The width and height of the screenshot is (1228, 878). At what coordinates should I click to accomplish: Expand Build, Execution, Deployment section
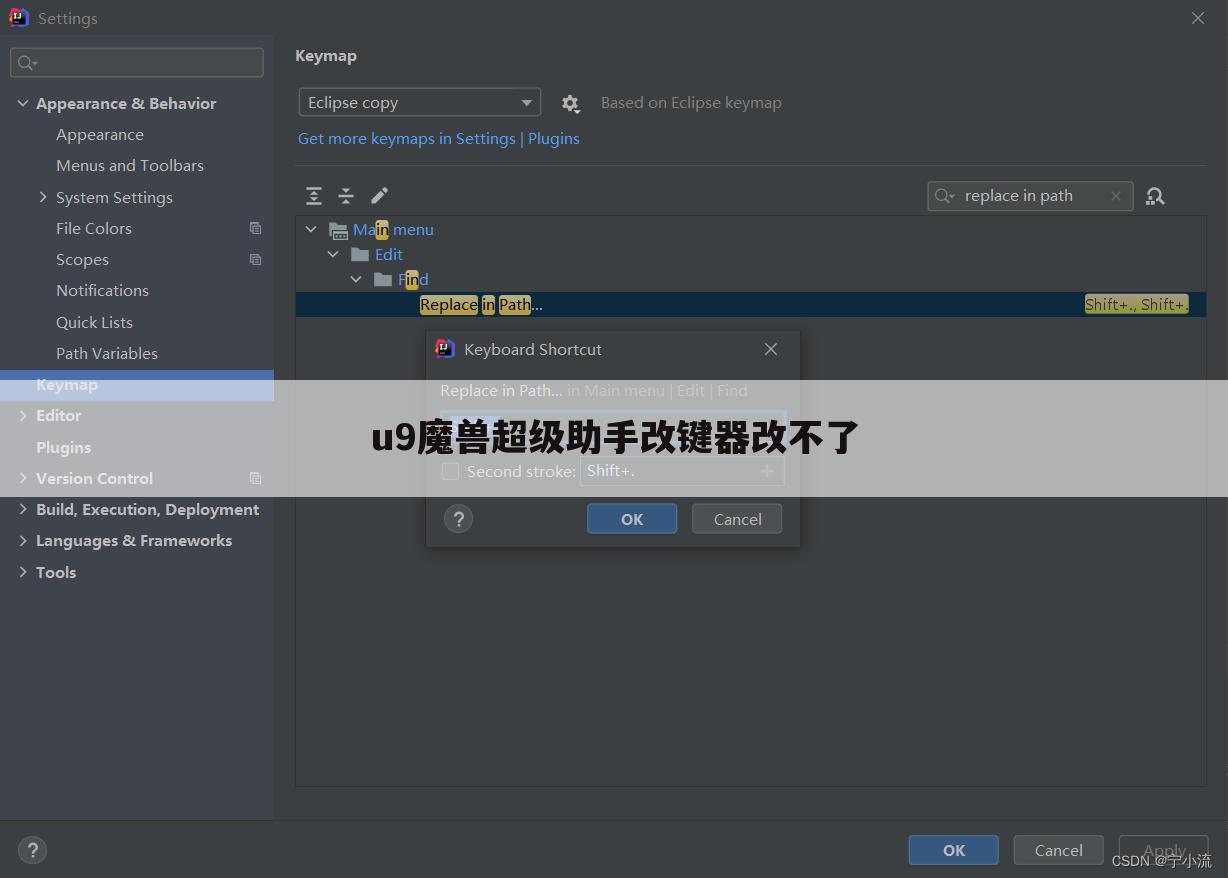click(x=22, y=509)
